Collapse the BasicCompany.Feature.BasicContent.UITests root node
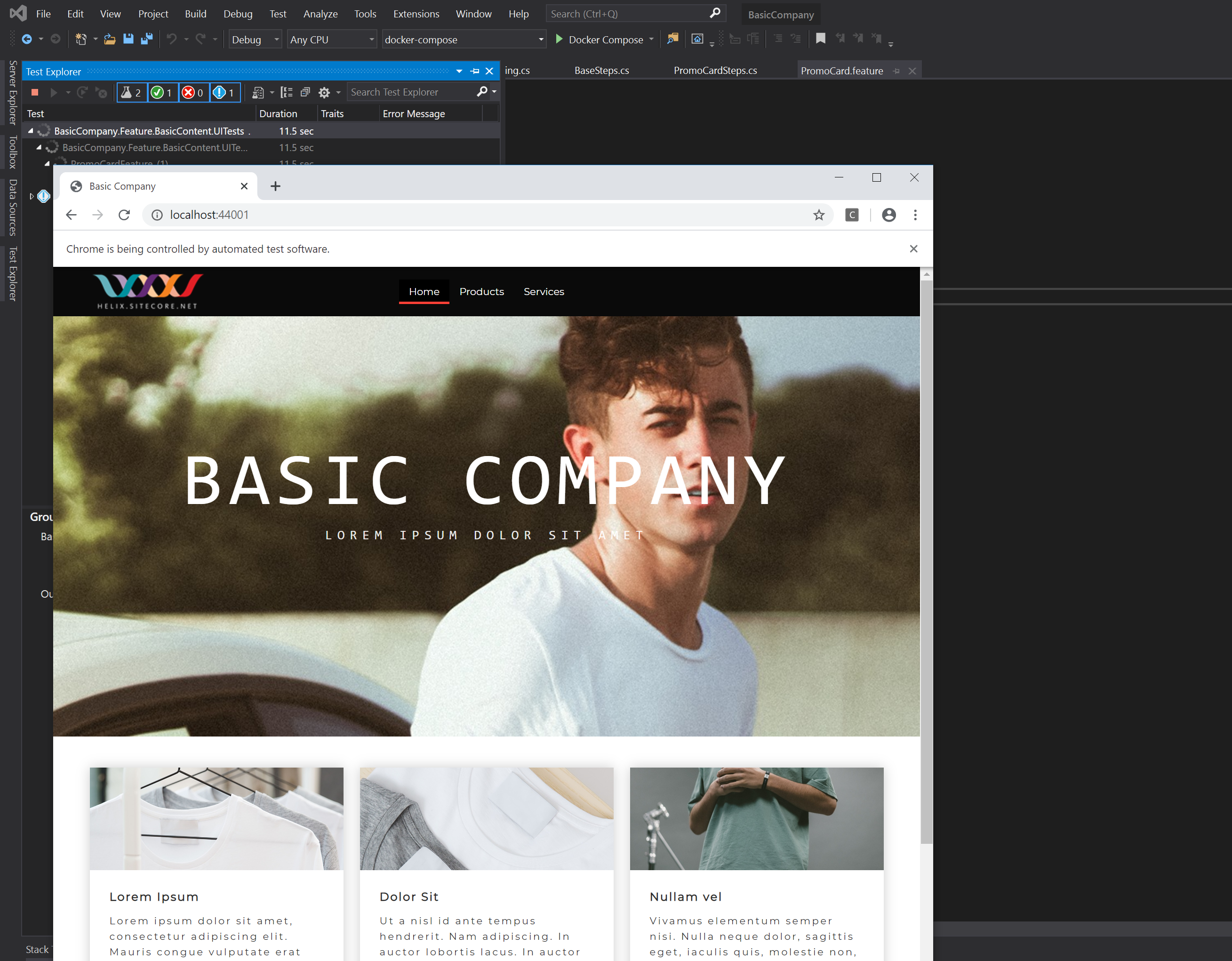 coord(31,131)
